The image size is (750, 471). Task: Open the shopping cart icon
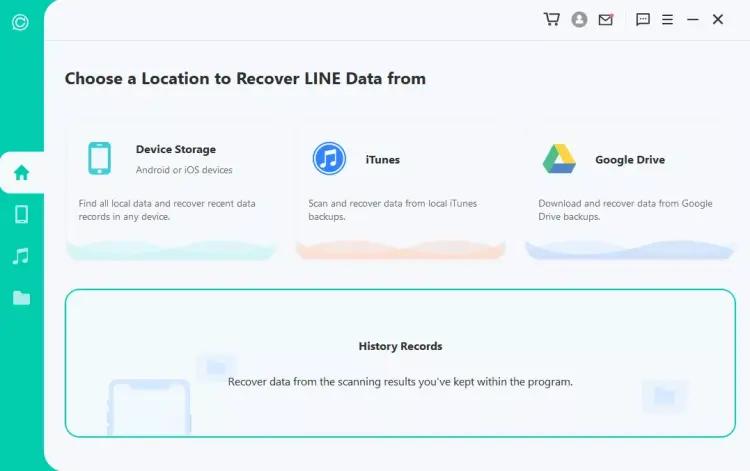click(x=551, y=19)
